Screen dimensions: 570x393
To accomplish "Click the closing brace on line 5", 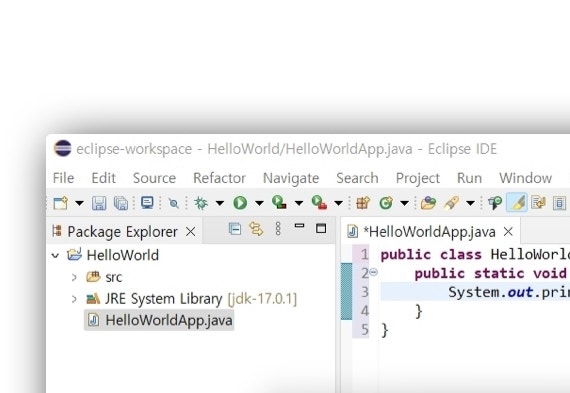I will pyautogui.click(x=385, y=330).
